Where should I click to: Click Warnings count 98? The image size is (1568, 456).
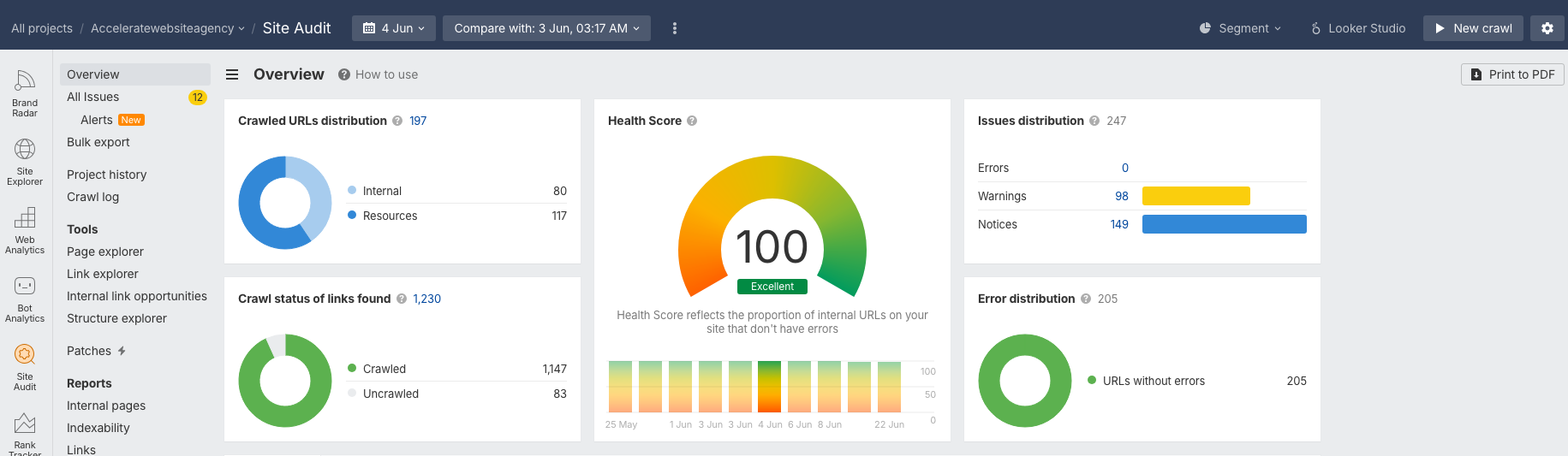[x=1122, y=196]
